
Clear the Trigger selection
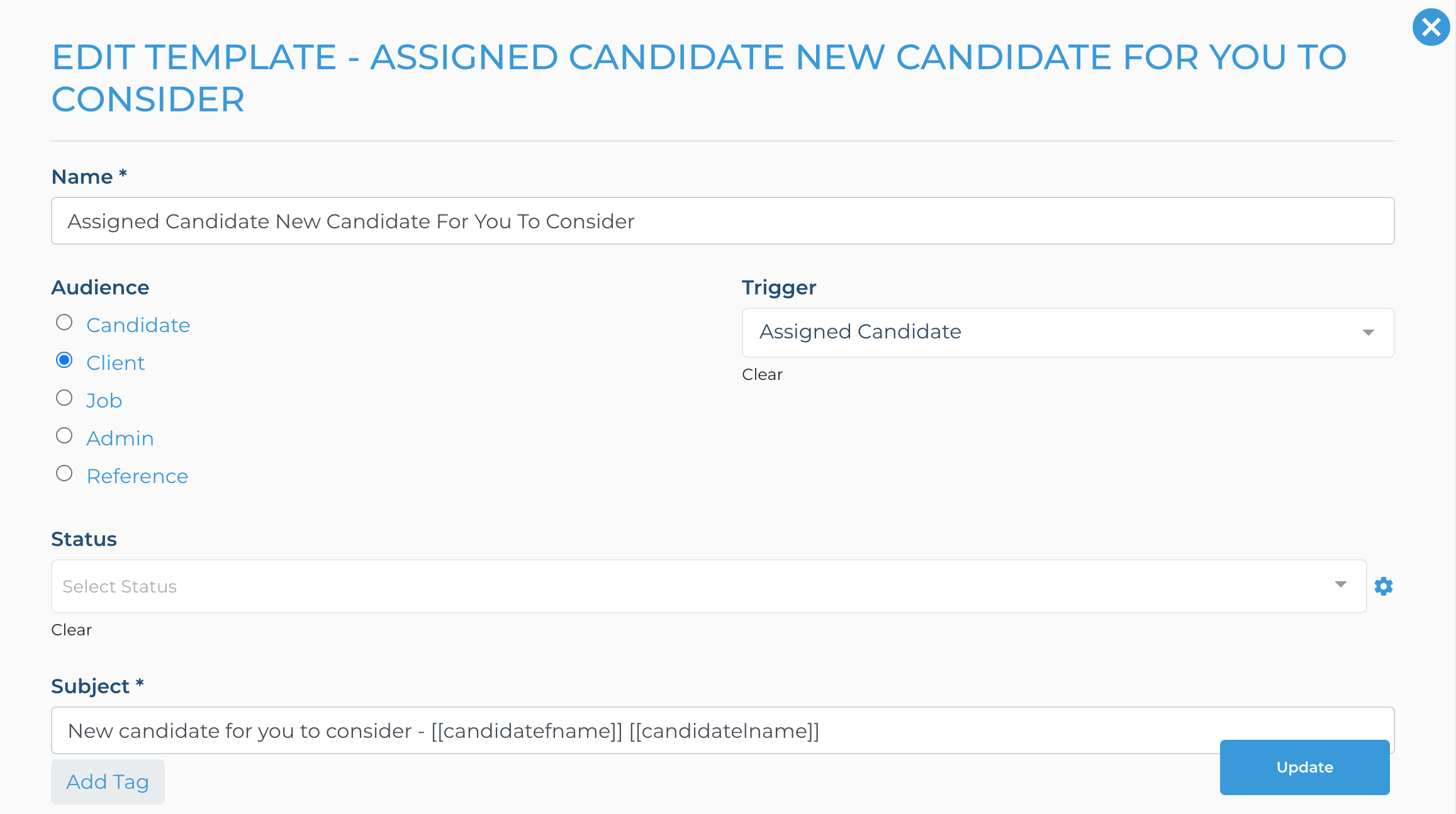tap(762, 374)
